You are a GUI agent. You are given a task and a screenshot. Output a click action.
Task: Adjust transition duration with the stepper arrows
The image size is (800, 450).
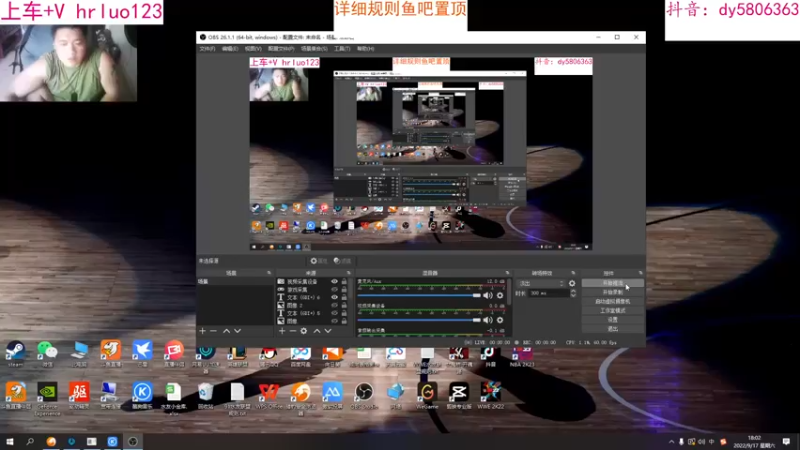(573, 293)
